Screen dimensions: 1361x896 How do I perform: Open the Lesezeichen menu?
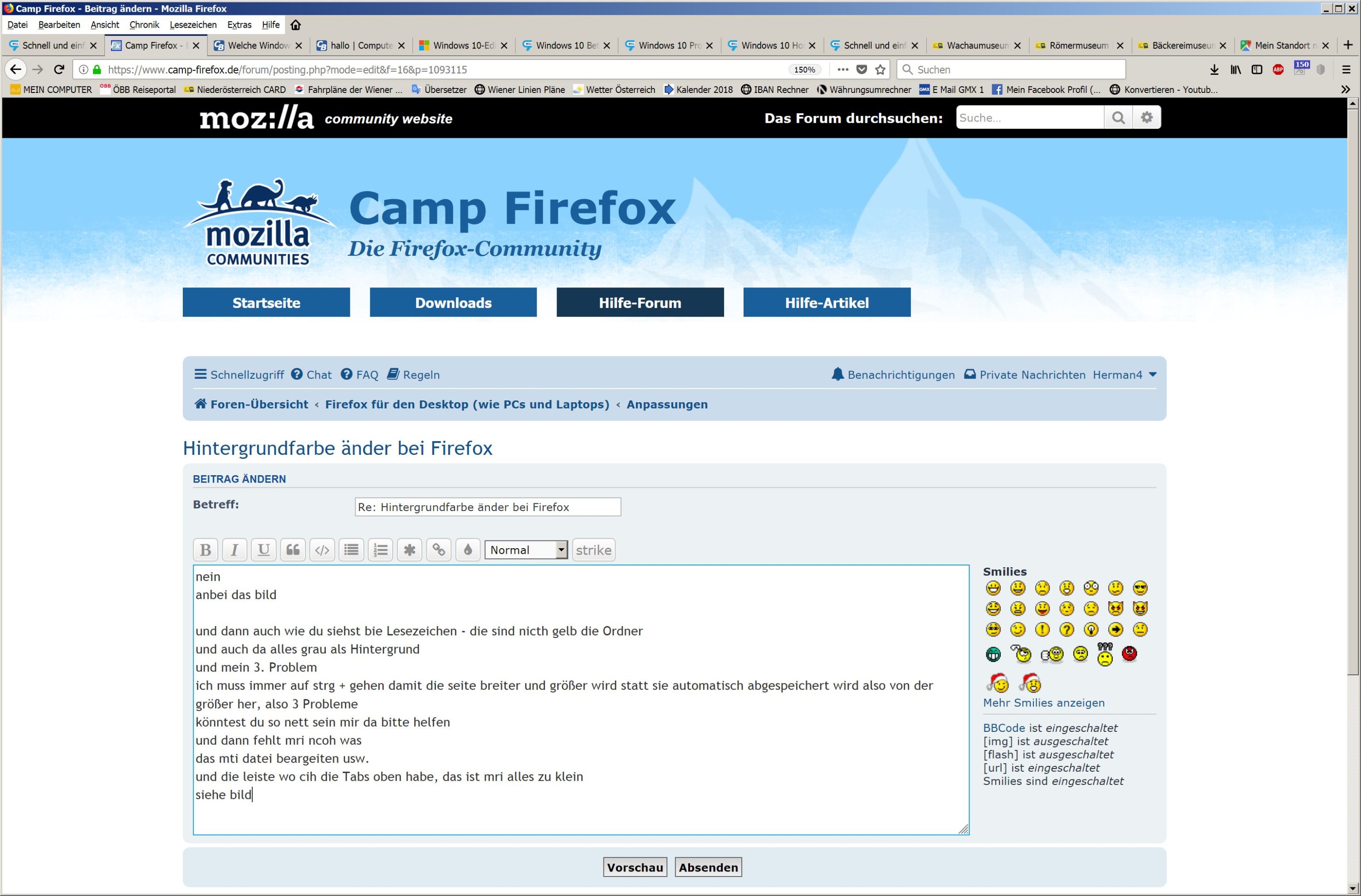(193, 24)
